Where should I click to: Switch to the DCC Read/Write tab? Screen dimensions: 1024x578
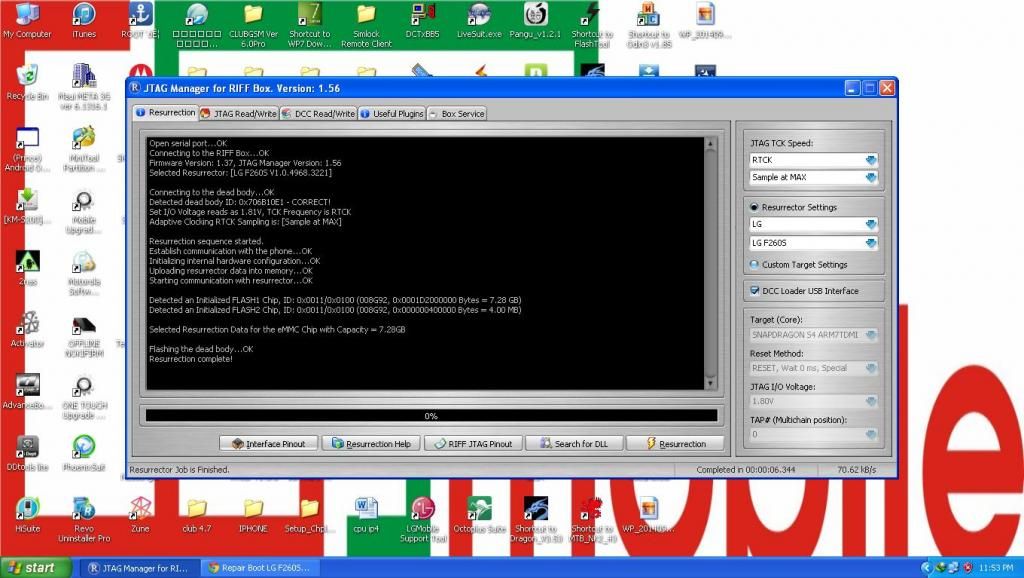coord(318,114)
